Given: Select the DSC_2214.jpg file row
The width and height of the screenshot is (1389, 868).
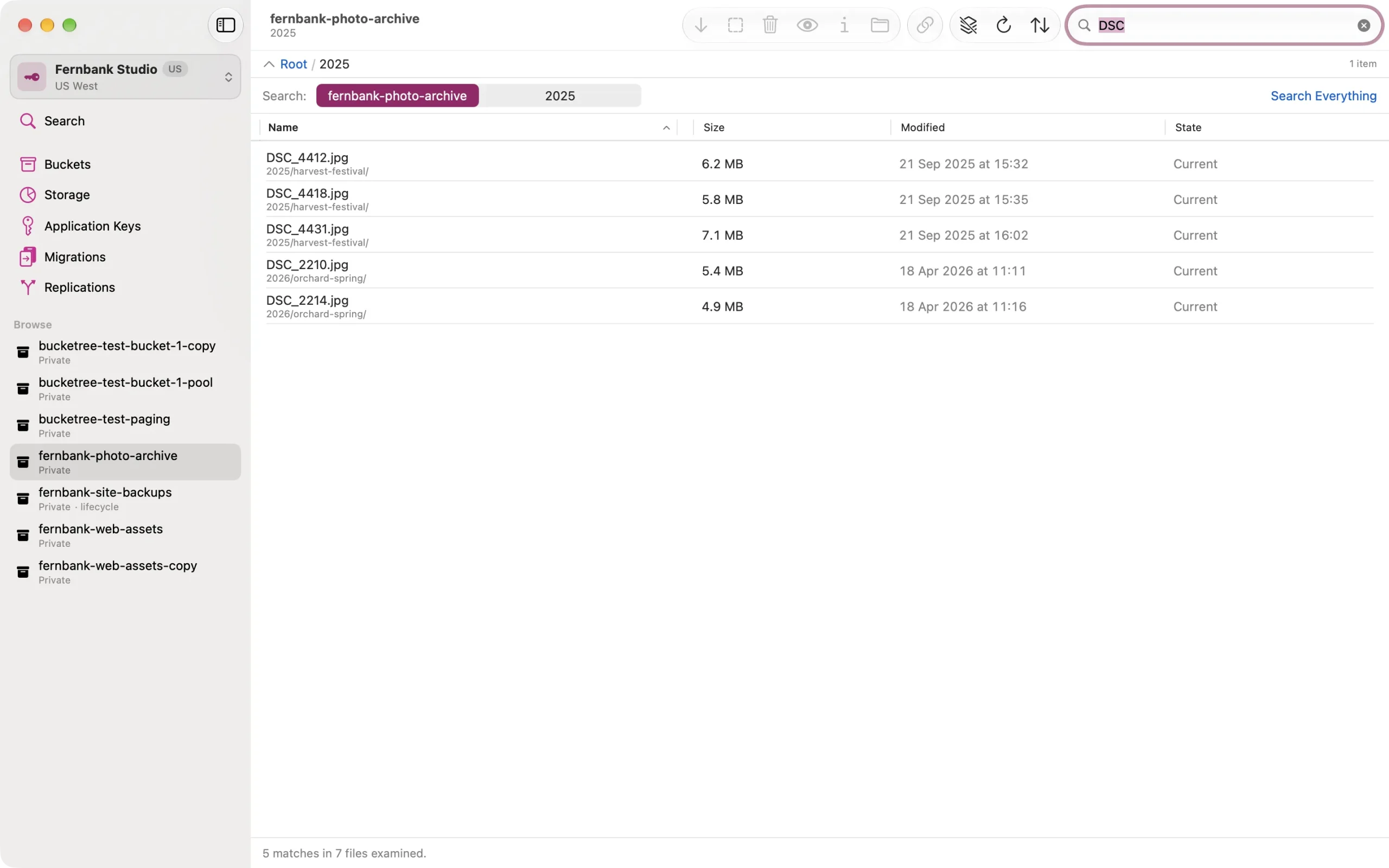Looking at the screenshot, I should pos(820,306).
